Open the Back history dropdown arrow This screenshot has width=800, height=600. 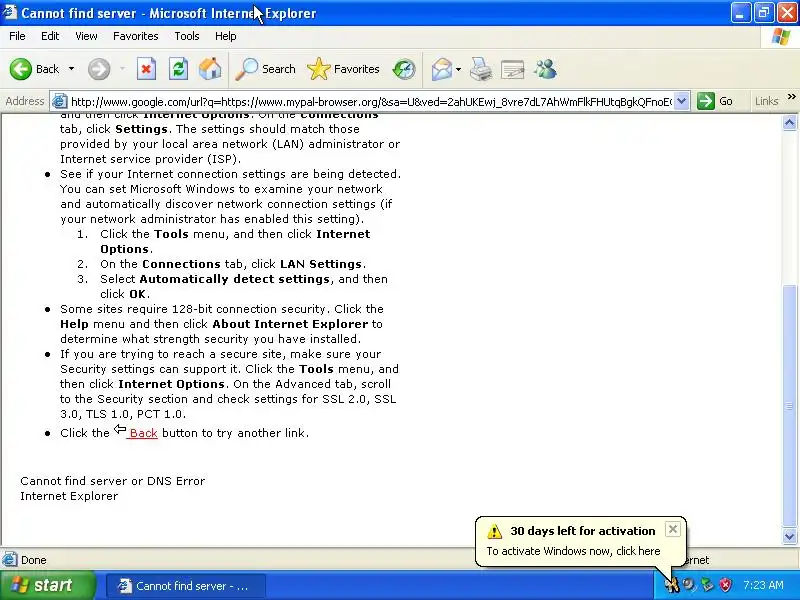[71, 69]
